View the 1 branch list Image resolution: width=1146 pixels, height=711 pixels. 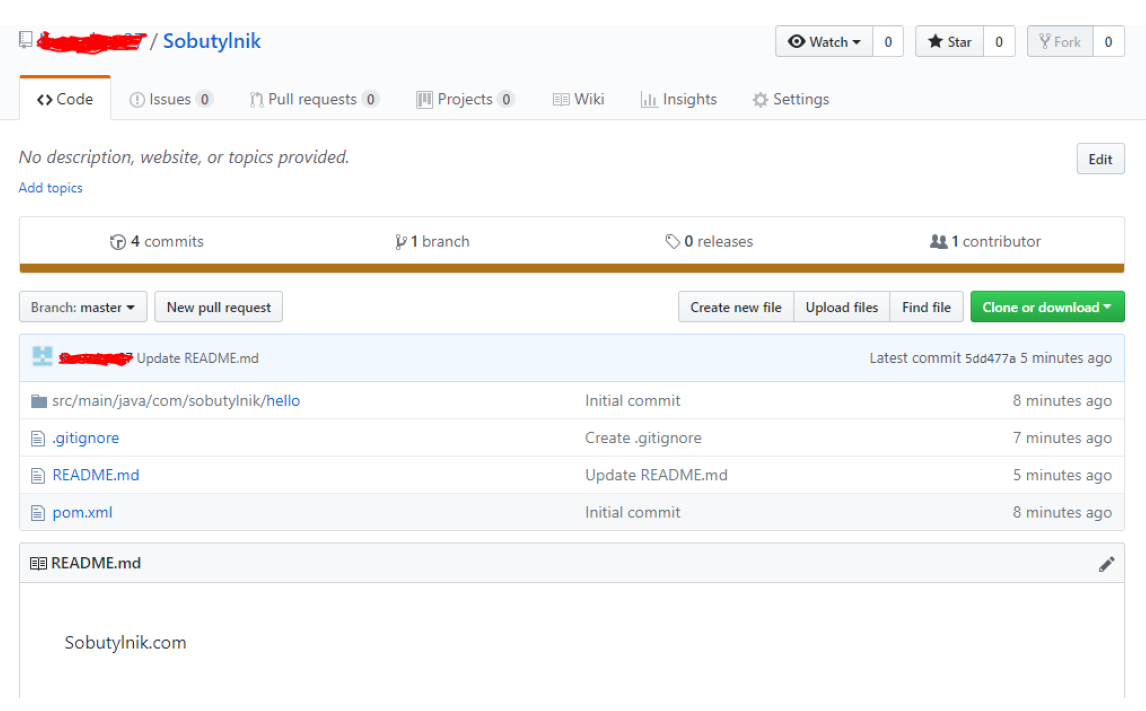[432, 241]
